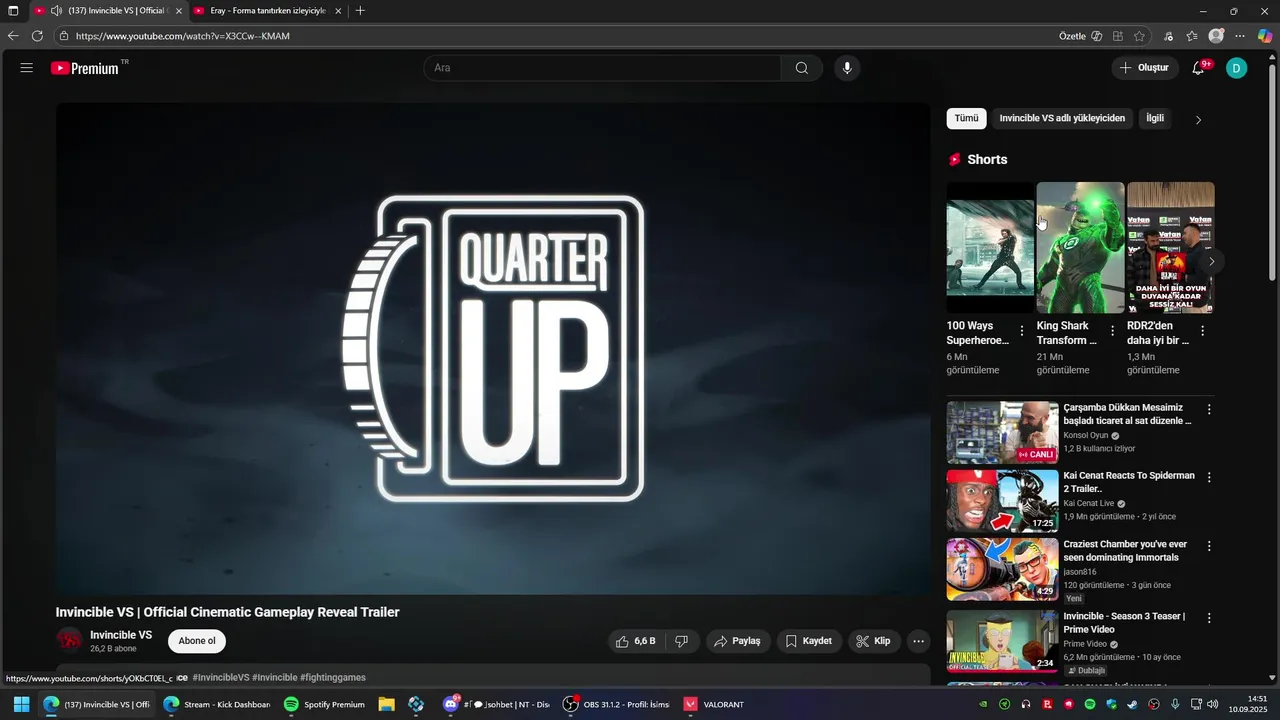The height and width of the screenshot is (720, 1280).
Task: Open Edge settings and more menu
Action: [x=1241, y=36]
